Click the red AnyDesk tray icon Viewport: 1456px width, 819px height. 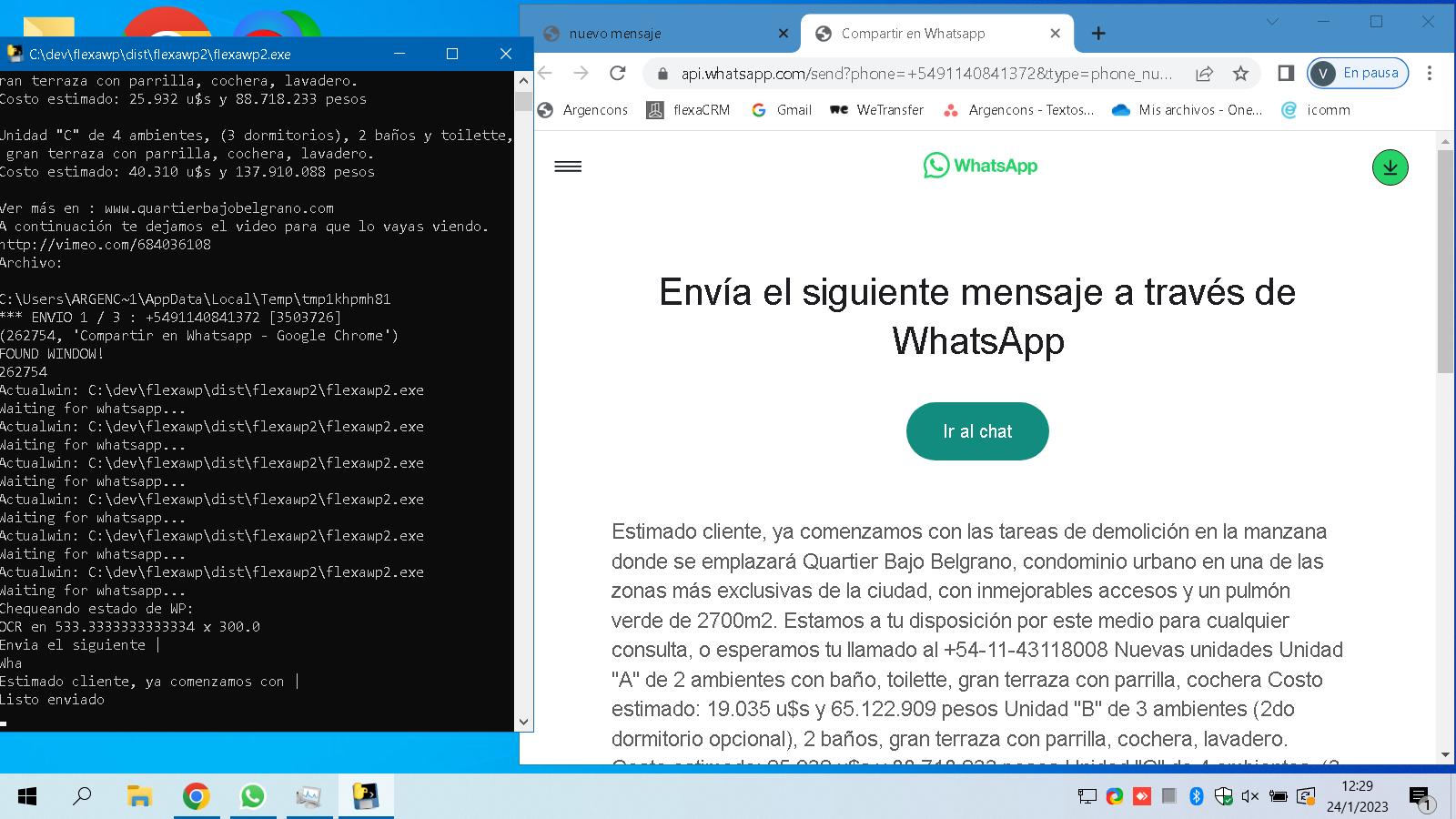click(1141, 797)
